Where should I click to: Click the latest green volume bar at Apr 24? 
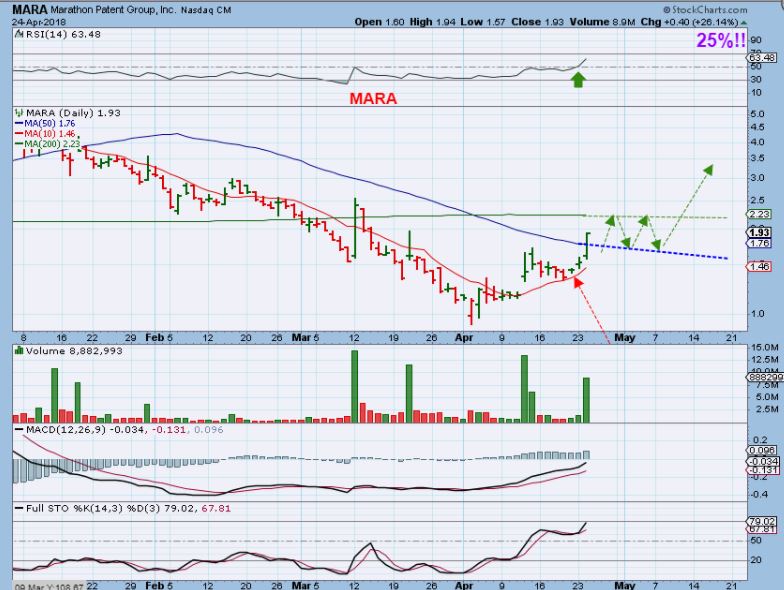pyautogui.click(x=586, y=400)
